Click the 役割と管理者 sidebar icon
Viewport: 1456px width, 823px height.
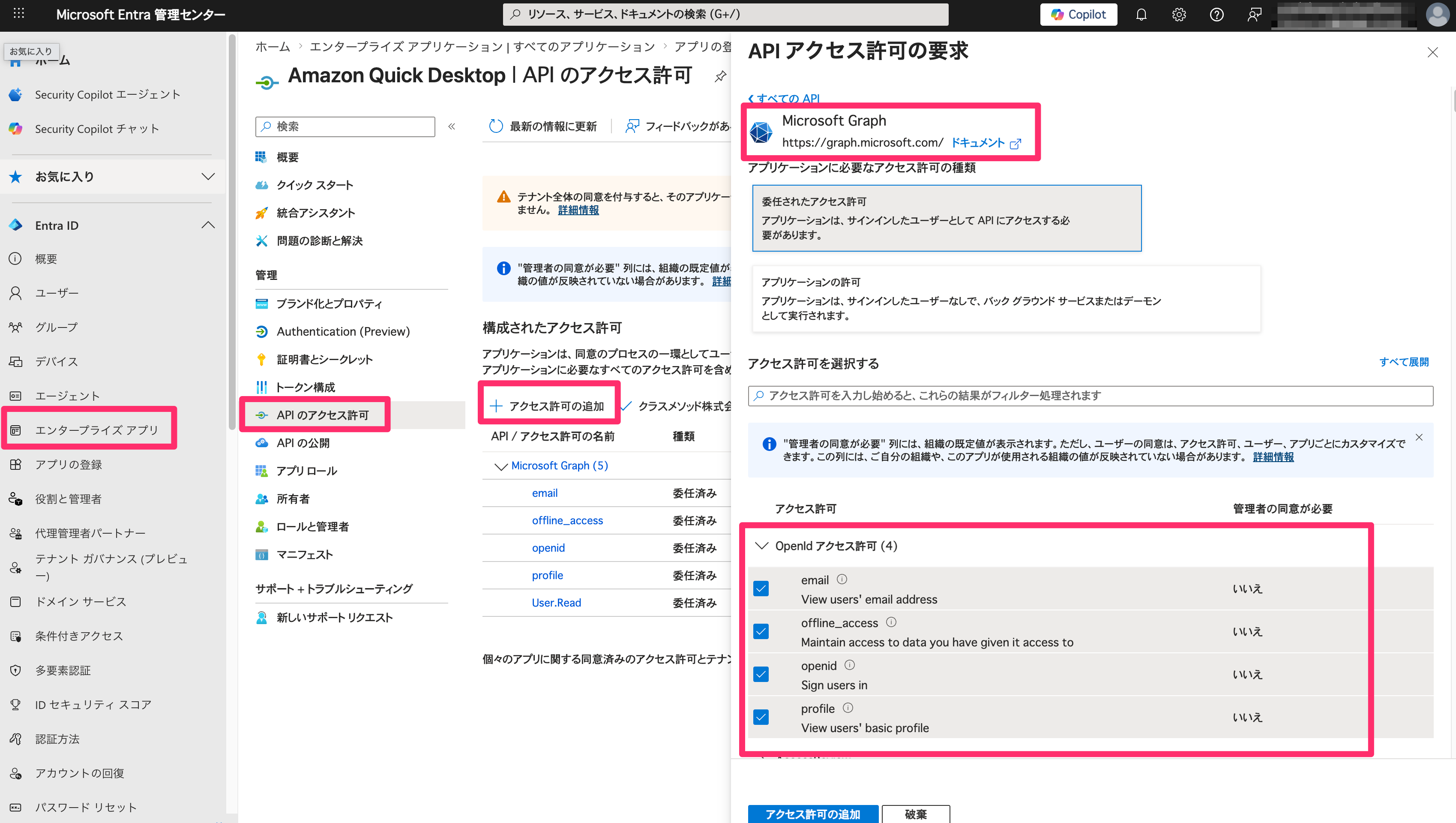(16, 499)
